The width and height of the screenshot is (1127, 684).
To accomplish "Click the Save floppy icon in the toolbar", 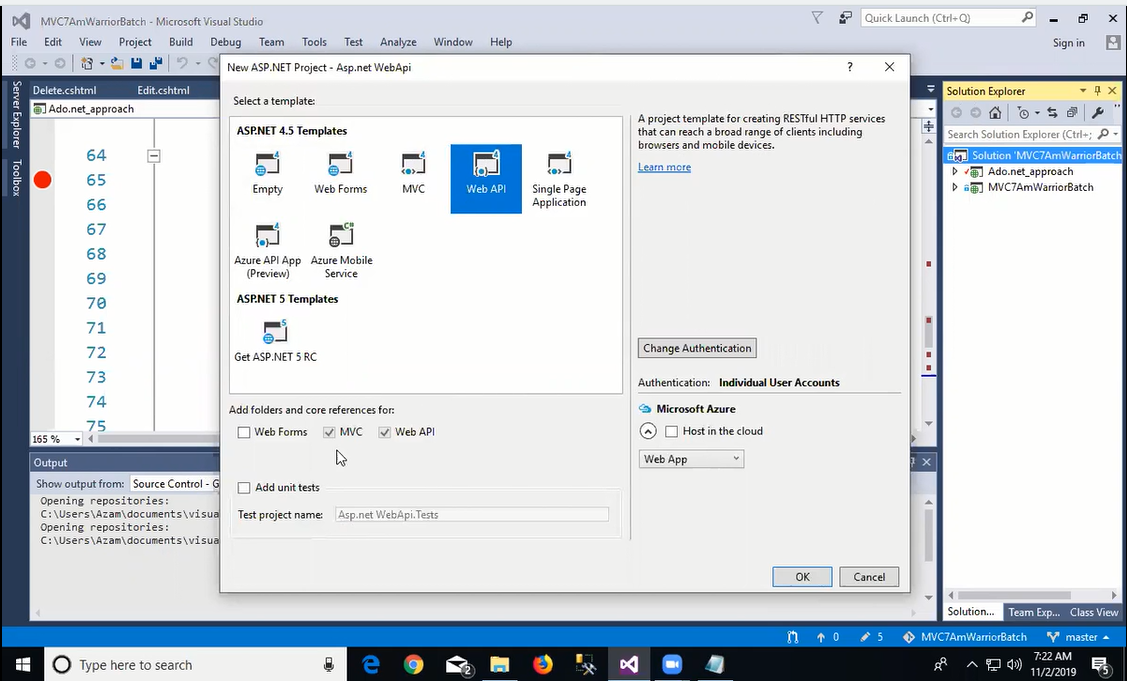I will (x=136, y=63).
